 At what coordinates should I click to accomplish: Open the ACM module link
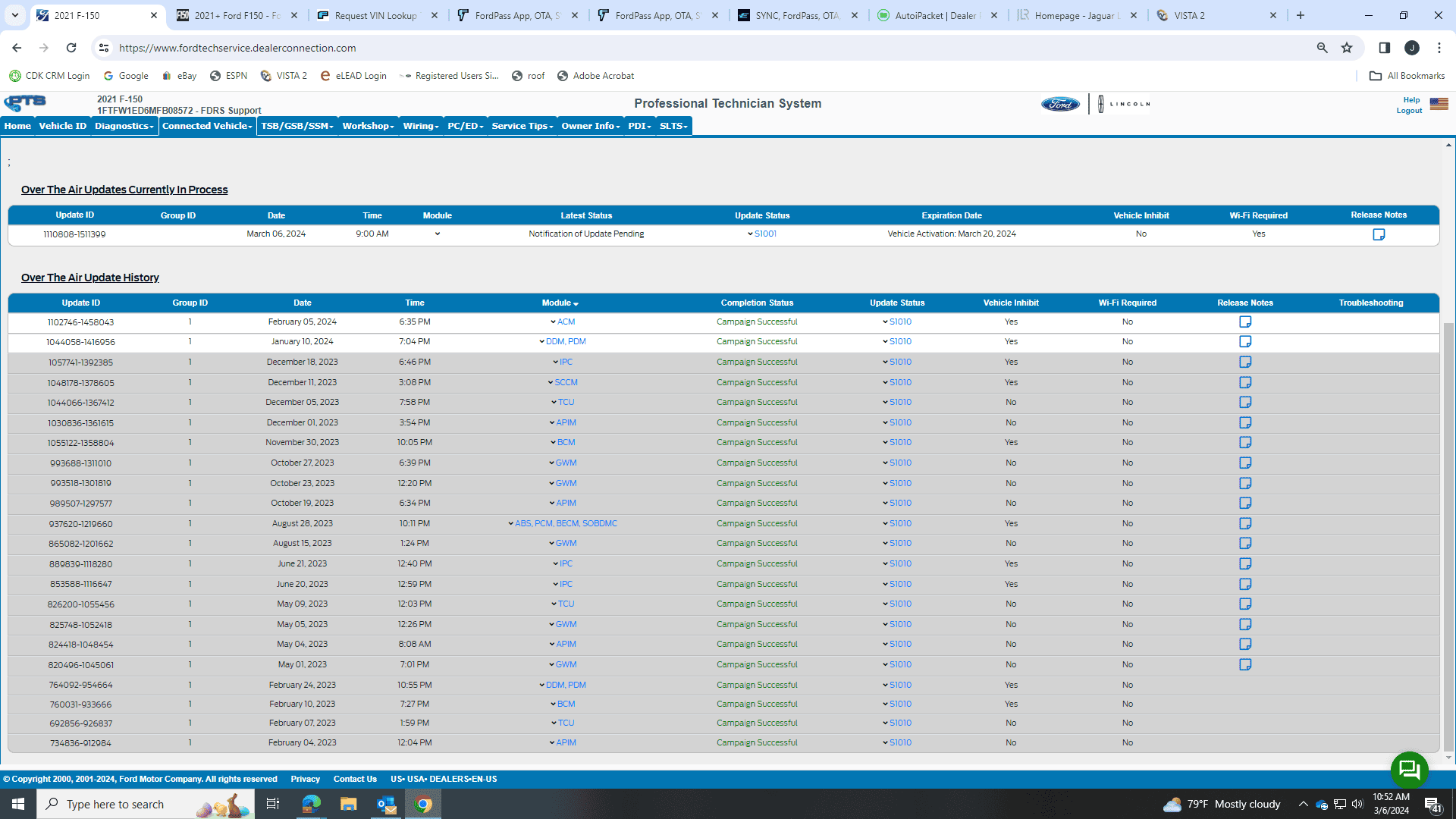coord(566,322)
